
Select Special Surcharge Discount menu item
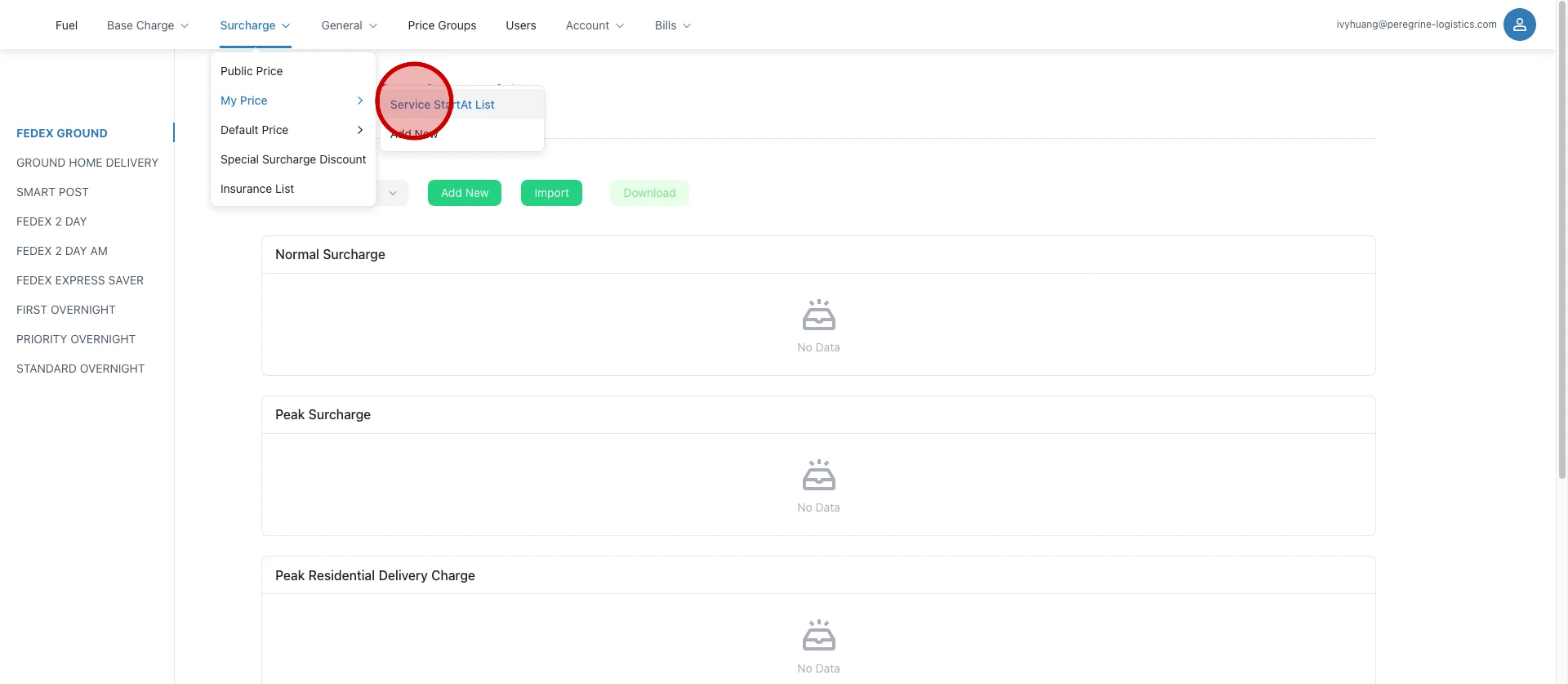point(293,159)
